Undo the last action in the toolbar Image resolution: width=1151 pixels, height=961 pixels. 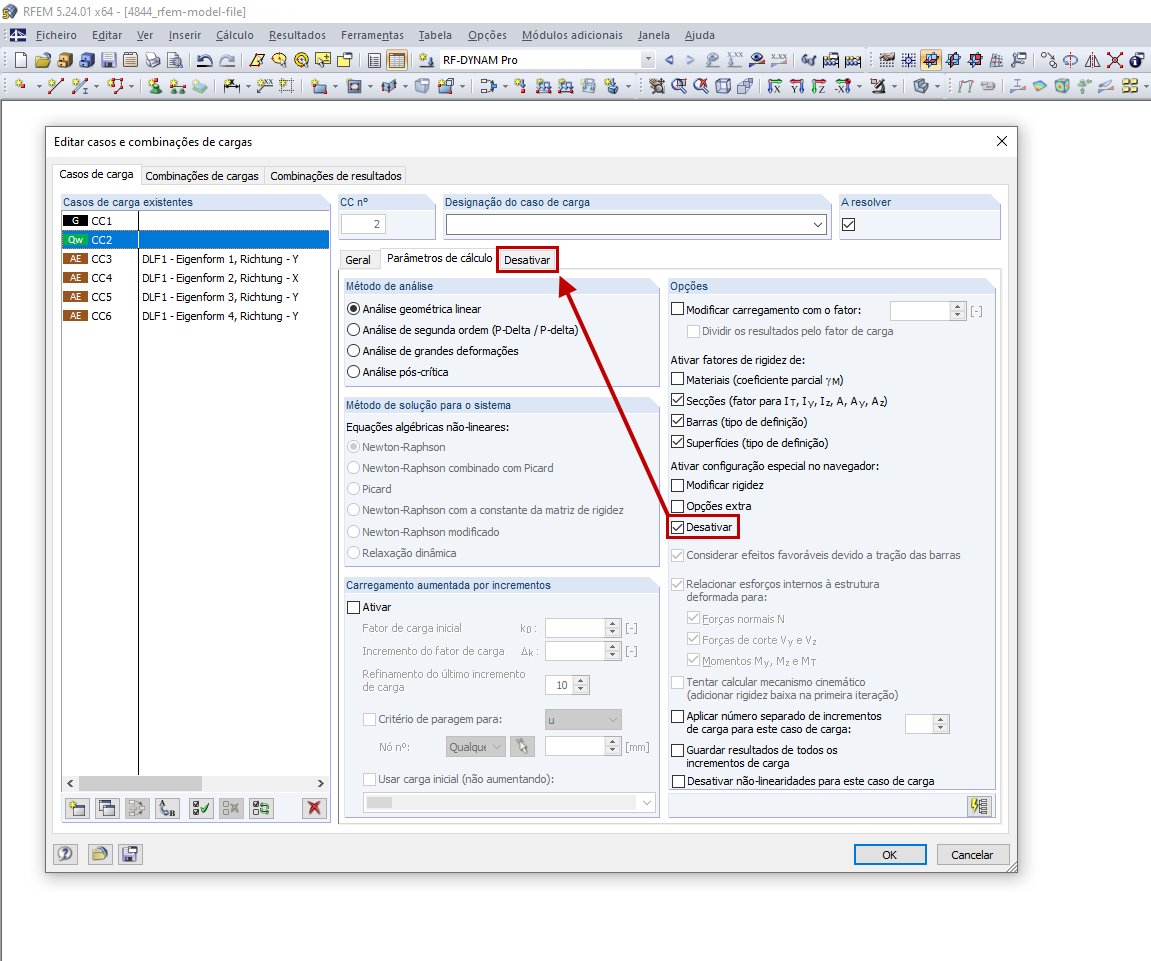point(205,60)
